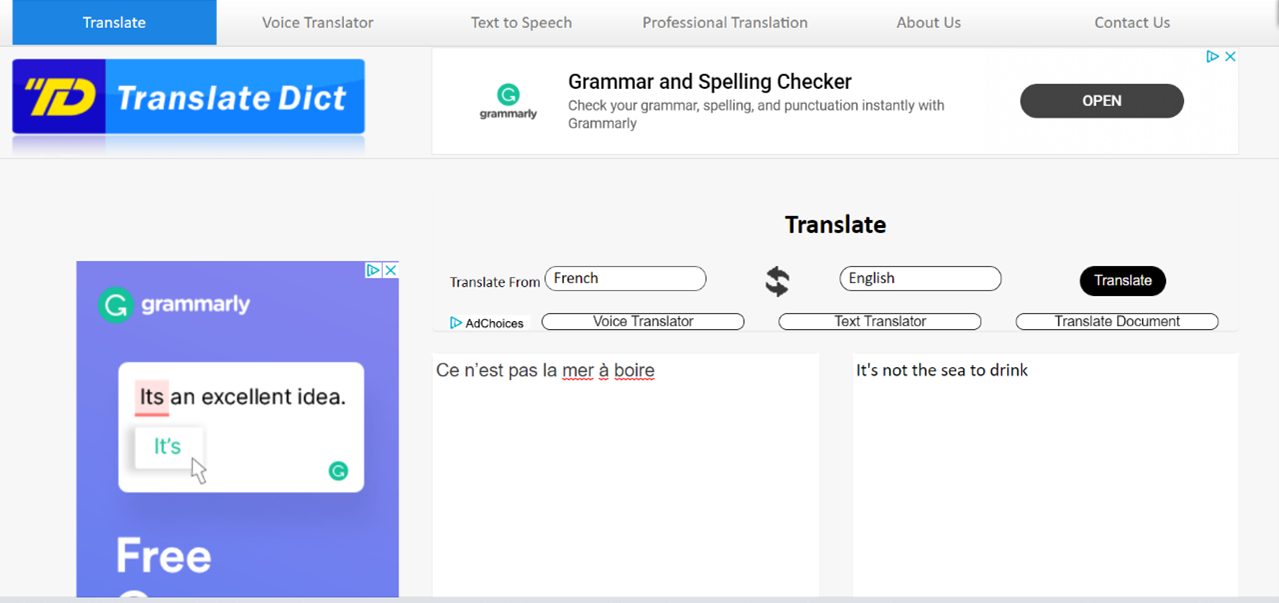Click the 'Translate From' label
The width and height of the screenshot is (1279, 603).
(x=495, y=282)
